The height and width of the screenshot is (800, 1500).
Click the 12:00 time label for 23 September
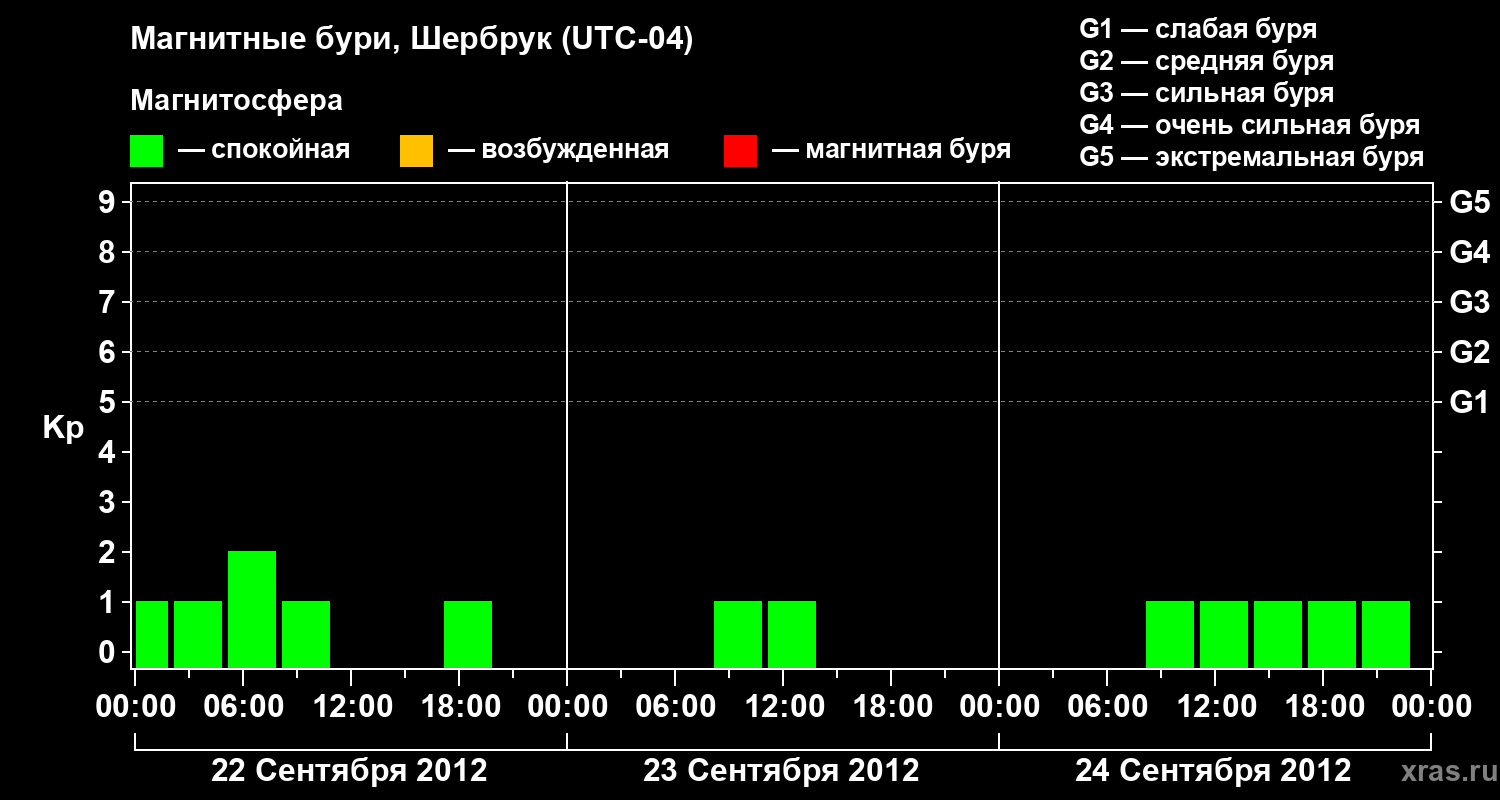coord(783,707)
